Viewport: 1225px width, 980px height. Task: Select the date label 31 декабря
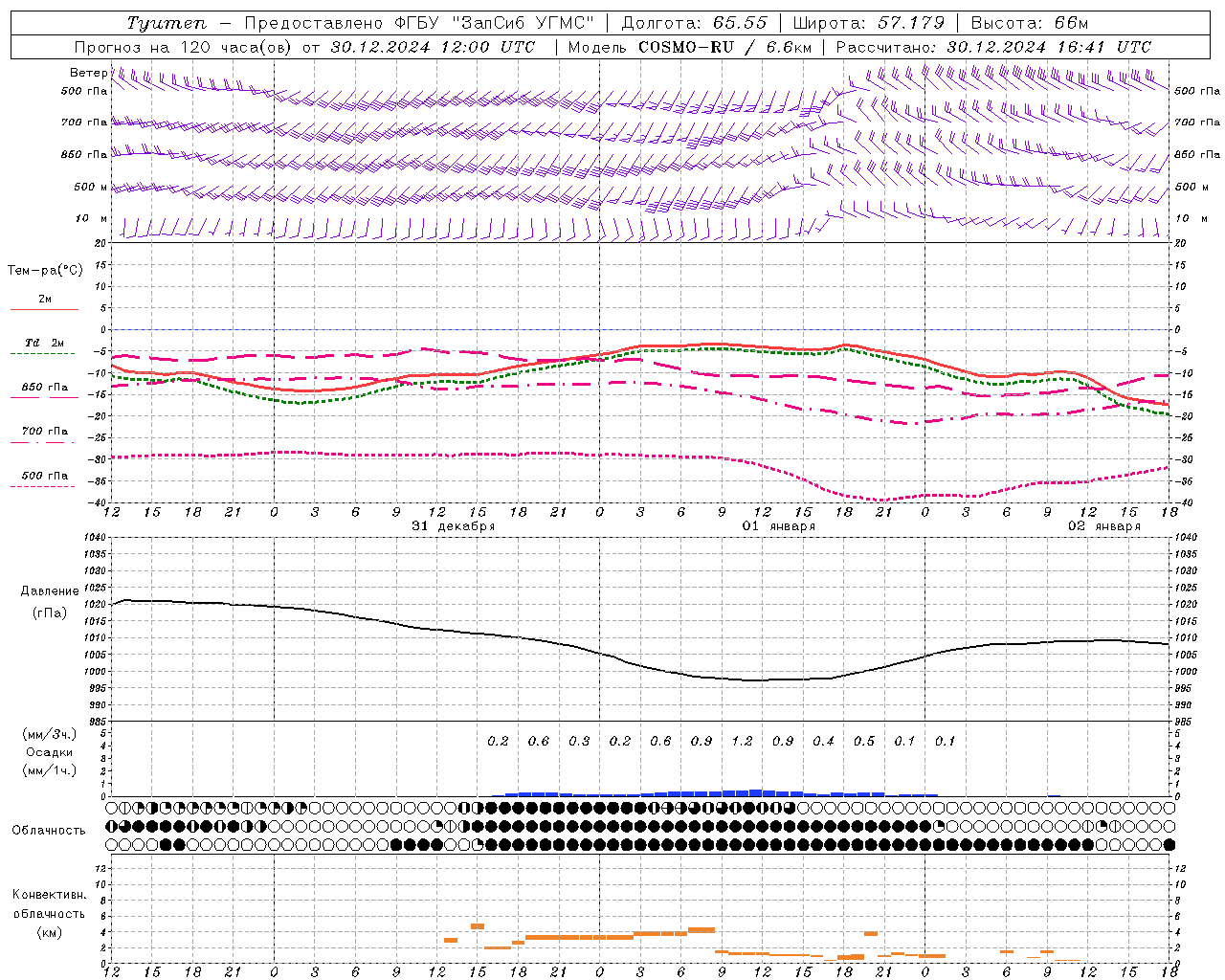(453, 526)
